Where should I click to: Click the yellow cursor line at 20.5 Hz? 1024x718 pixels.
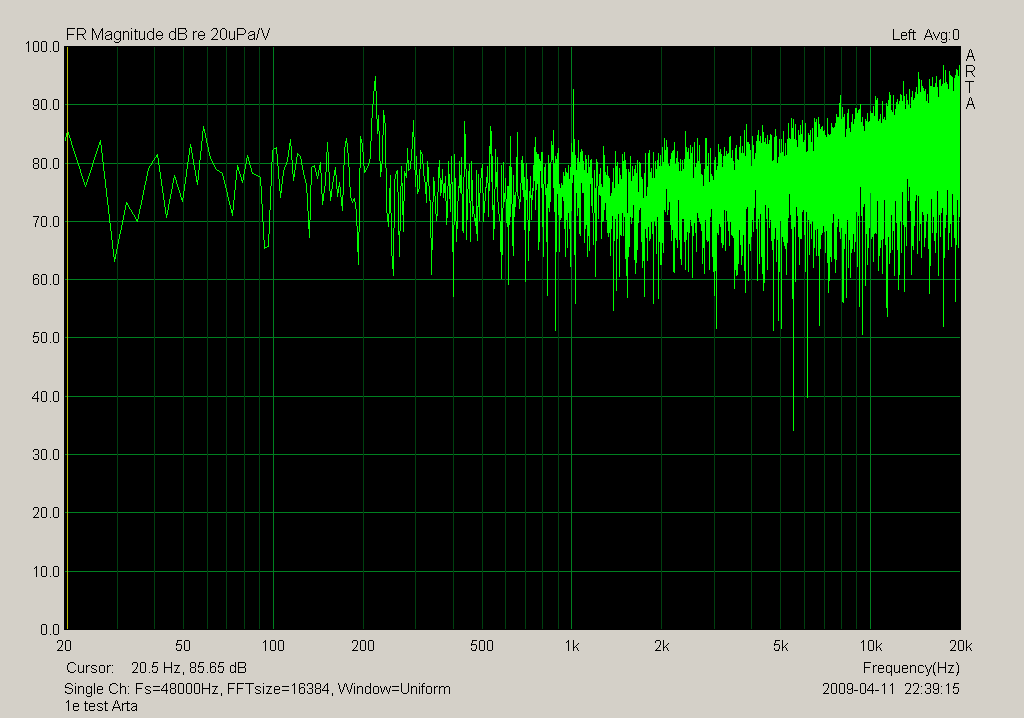67,338
